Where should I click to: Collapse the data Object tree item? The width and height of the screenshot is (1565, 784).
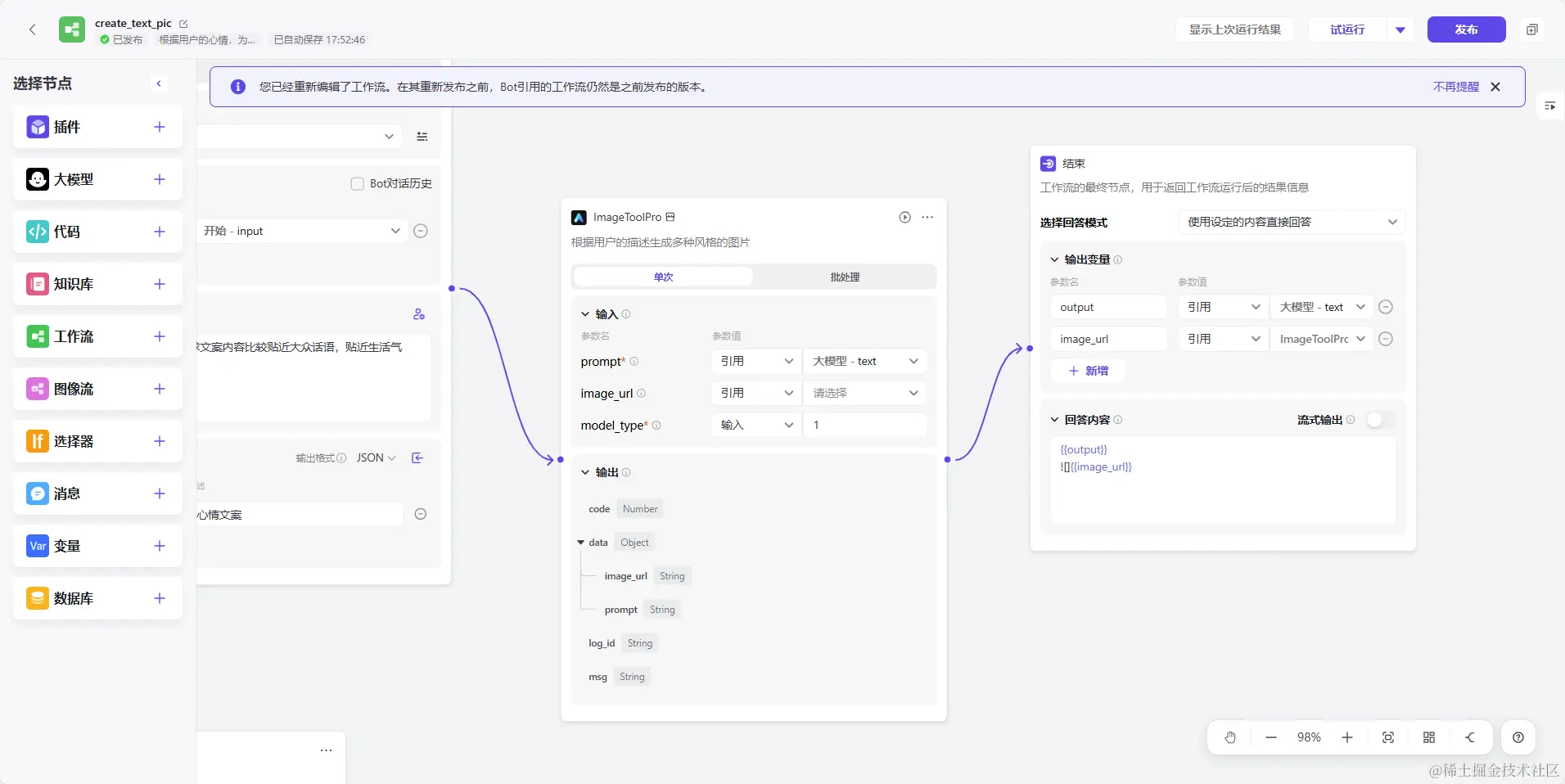581,543
